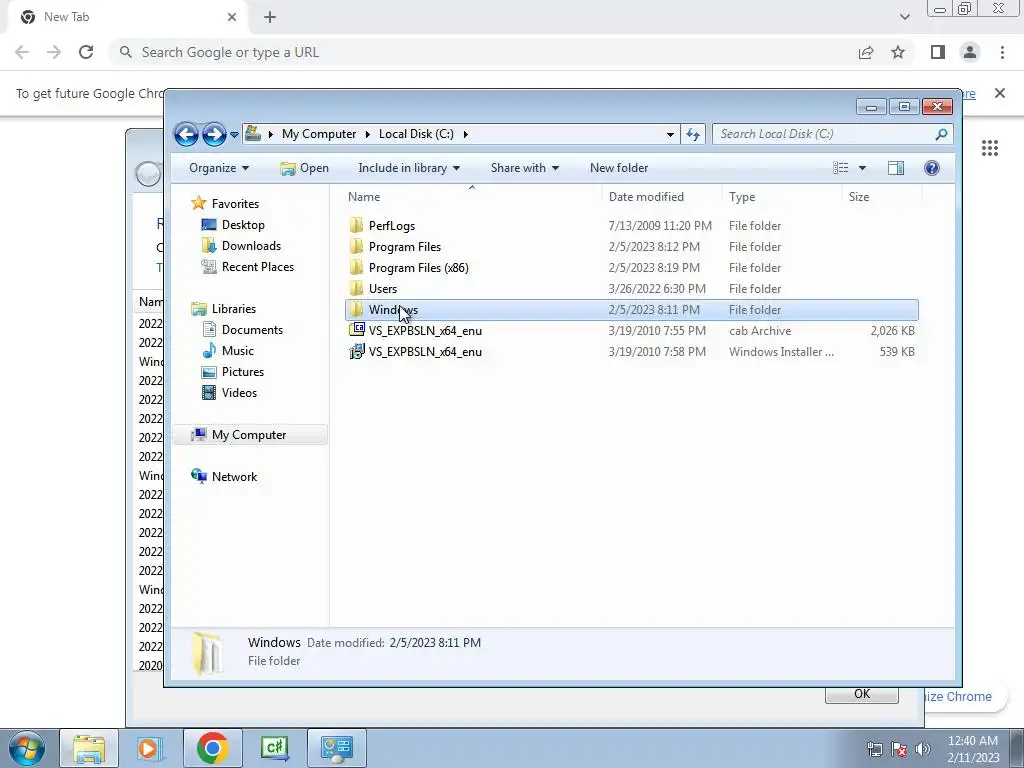Image resolution: width=1024 pixels, height=768 pixels.
Task: Sort by the Type column header
Action: pyautogui.click(x=782, y=197)
